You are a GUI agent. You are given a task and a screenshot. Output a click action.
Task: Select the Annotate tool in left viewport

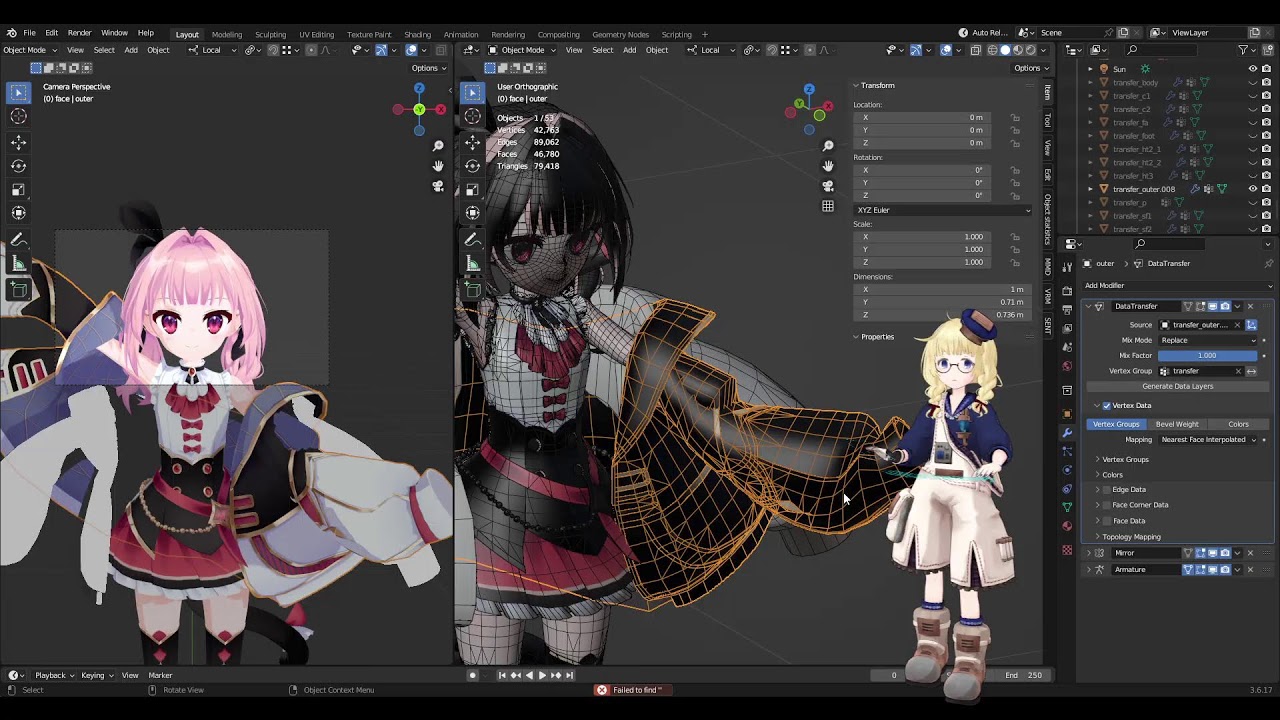tap(18, 240)
